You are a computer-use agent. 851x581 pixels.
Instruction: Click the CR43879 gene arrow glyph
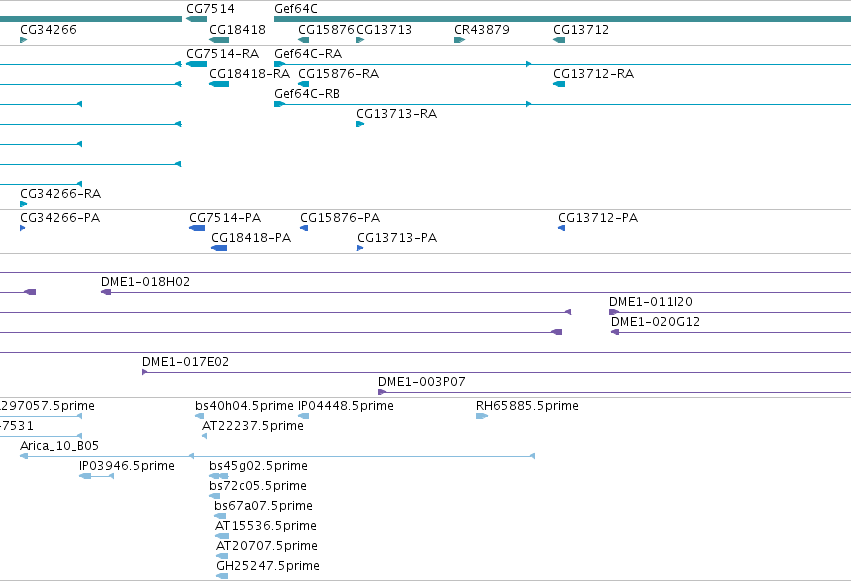tap(459, 40)
